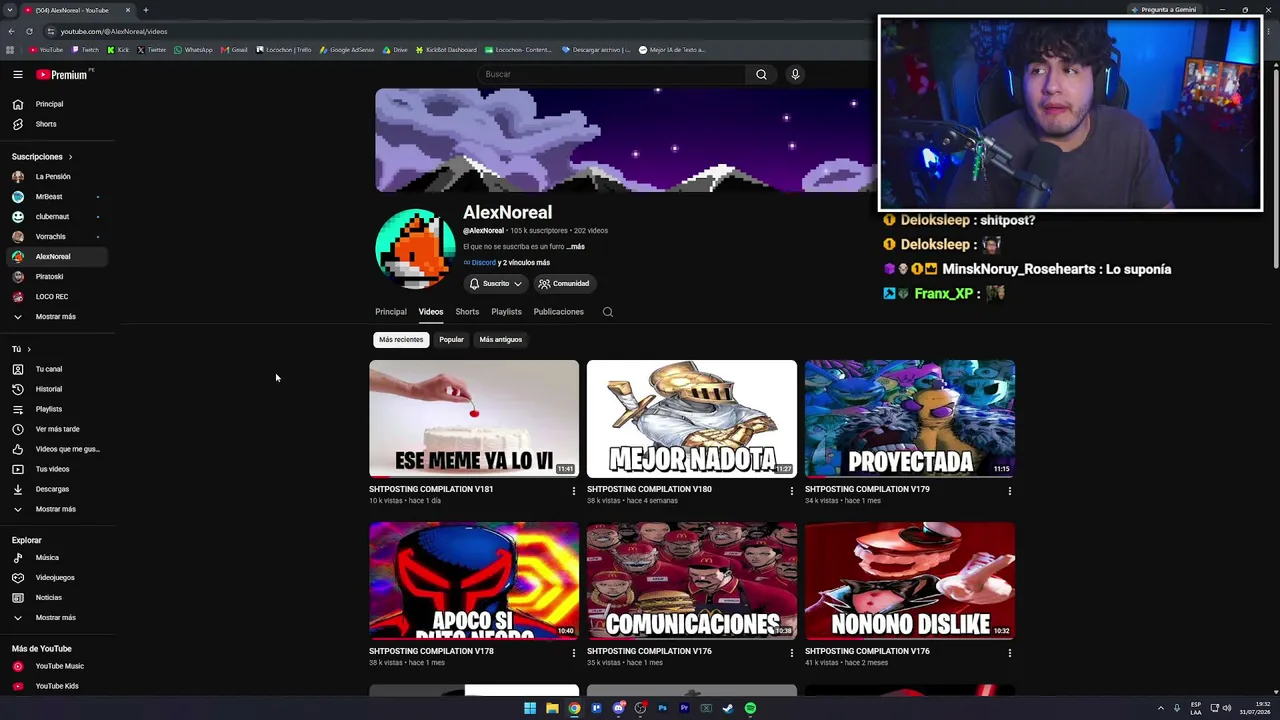Open MEJOR NADOTA video thumbnail
Image resolution: width=1280 pixels, height=720 pixels.
click(x=692, y=419)
